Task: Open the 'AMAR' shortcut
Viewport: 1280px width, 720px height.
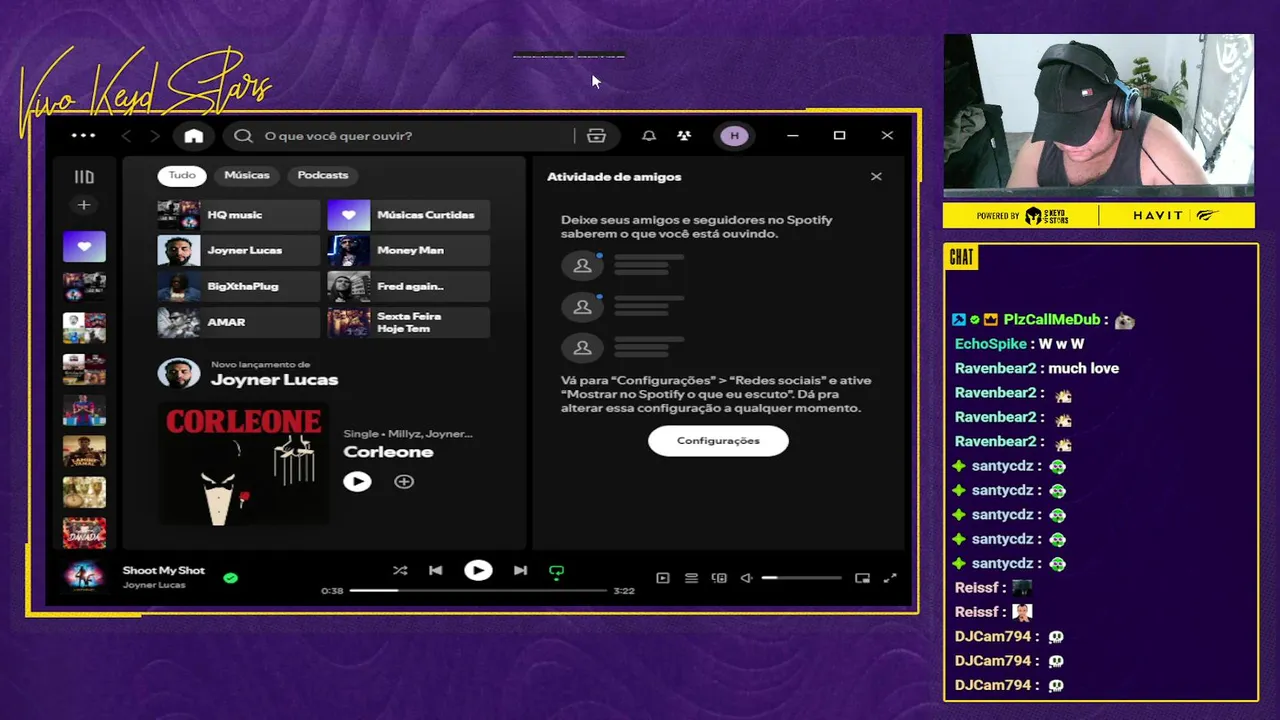Action: pos(239,322)
